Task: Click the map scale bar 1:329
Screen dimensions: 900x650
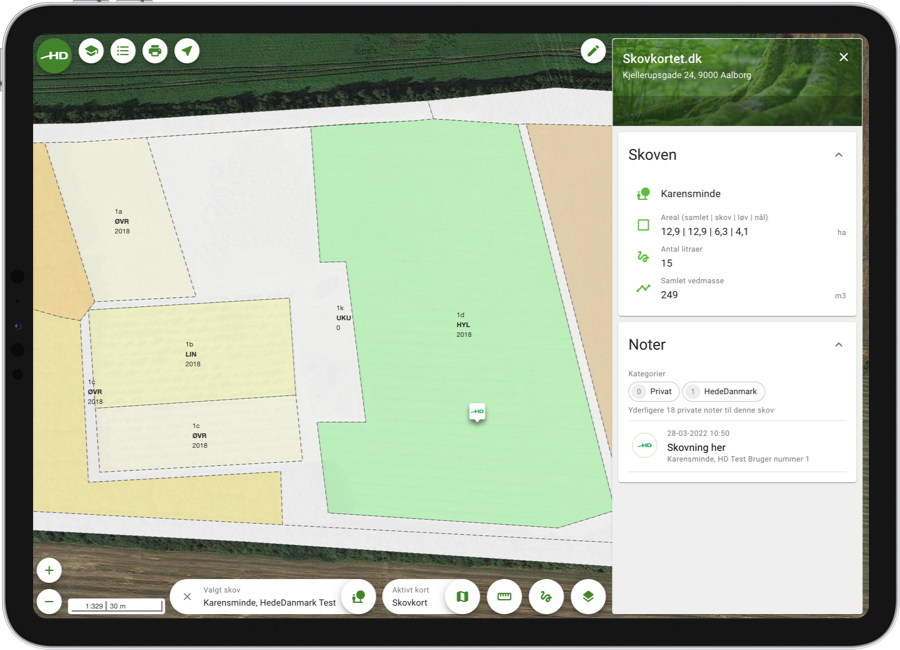Action: (x=117, y=606)
